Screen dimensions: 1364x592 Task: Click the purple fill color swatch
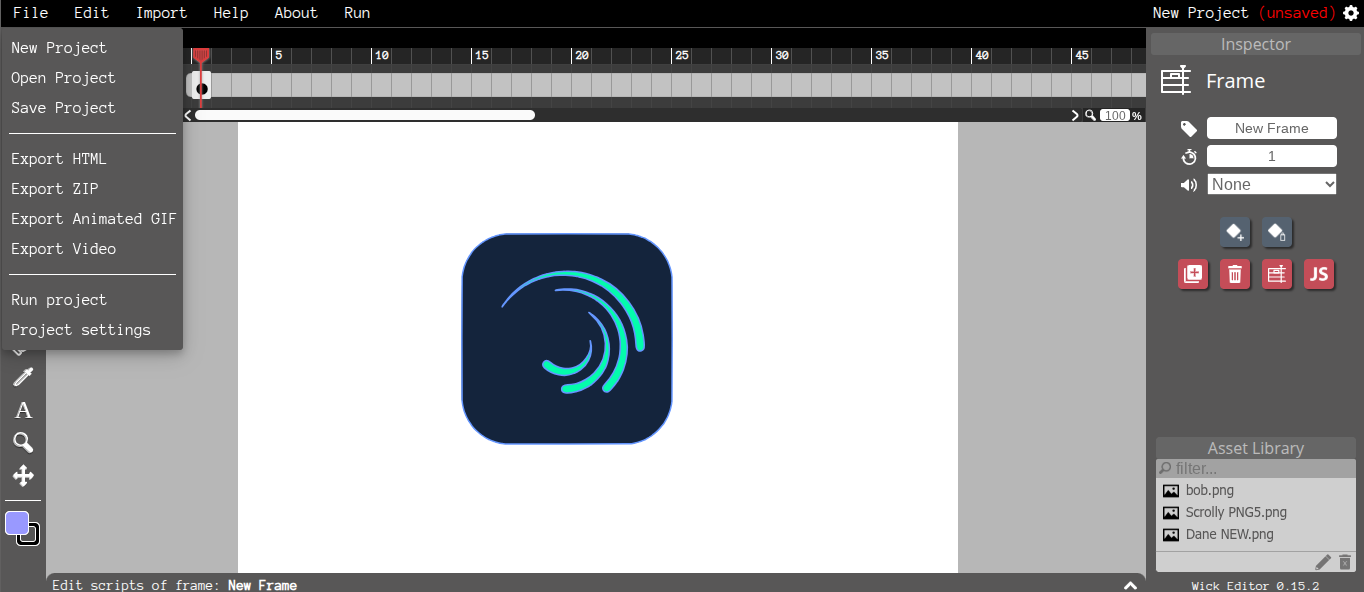pyautogui.click(x=17, y=523)
